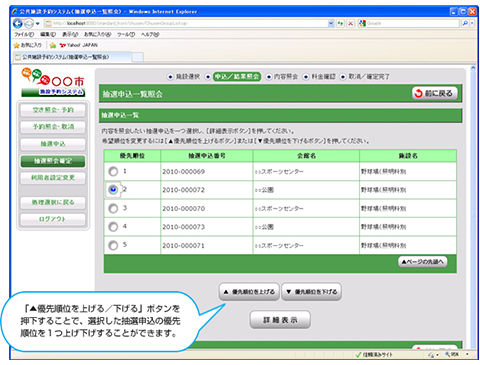The image size is (480, 365).
Task: Click the 内容照会 step indicator
Action: (x=282, y=77)
